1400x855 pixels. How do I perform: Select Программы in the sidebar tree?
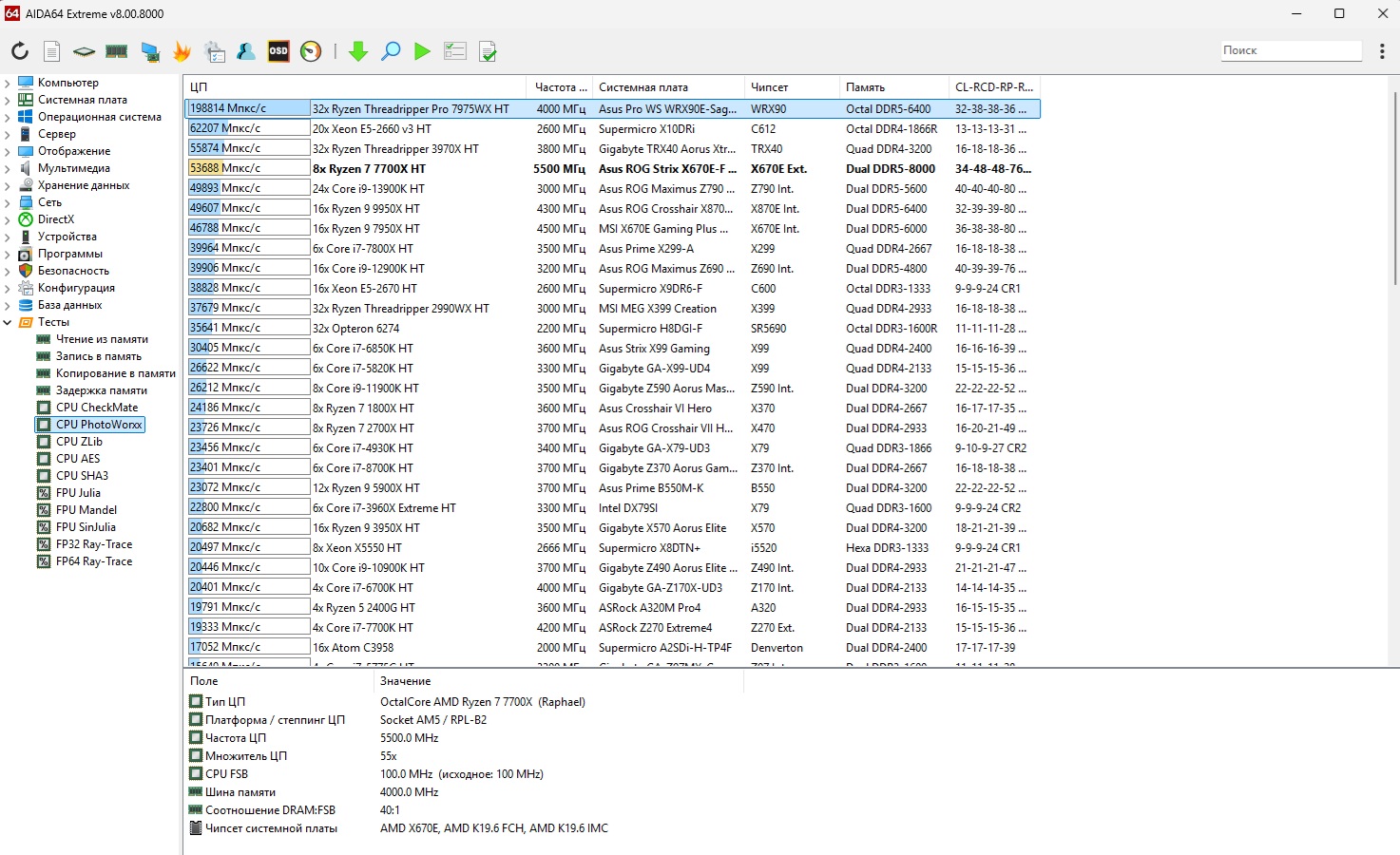69,254
